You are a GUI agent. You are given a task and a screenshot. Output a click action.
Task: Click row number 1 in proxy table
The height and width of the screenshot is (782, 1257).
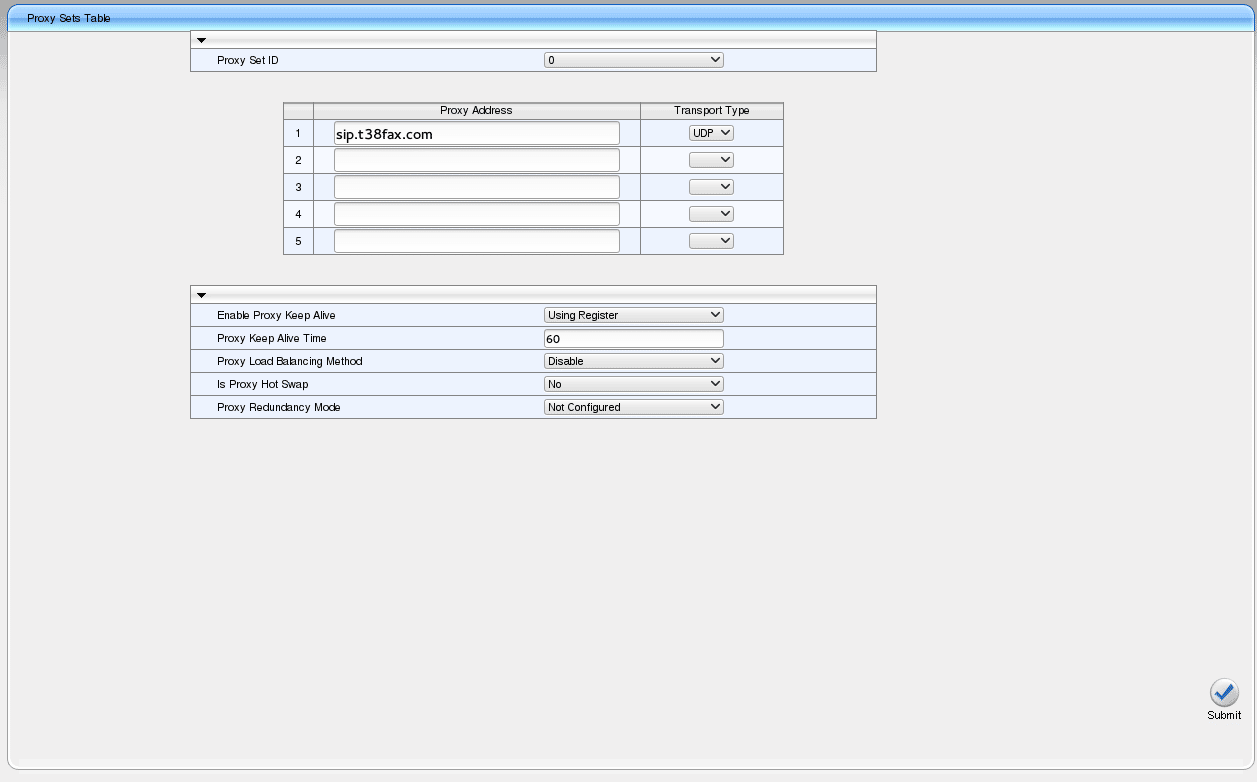click(x=298, y=133)
